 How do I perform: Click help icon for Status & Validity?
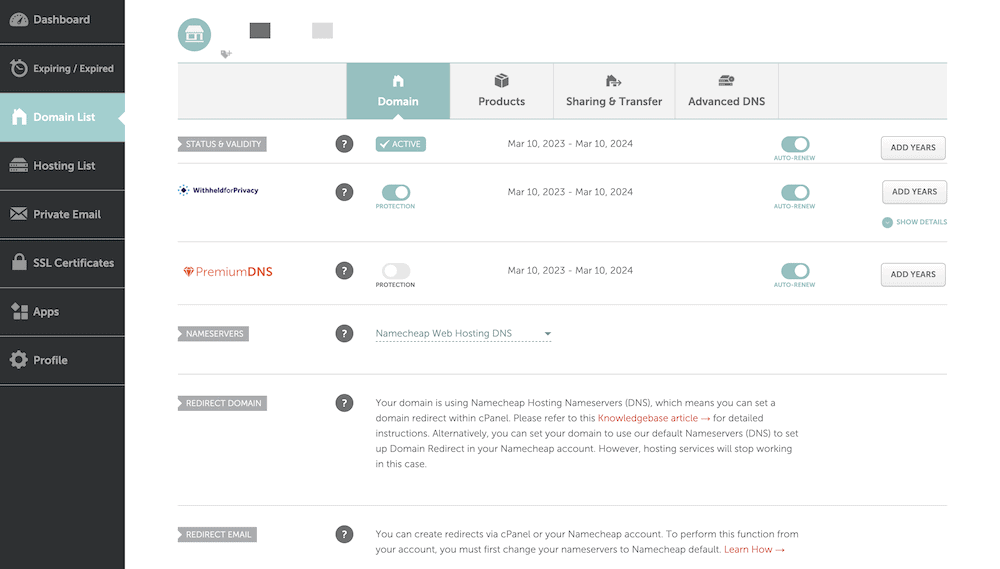(344, 144)
